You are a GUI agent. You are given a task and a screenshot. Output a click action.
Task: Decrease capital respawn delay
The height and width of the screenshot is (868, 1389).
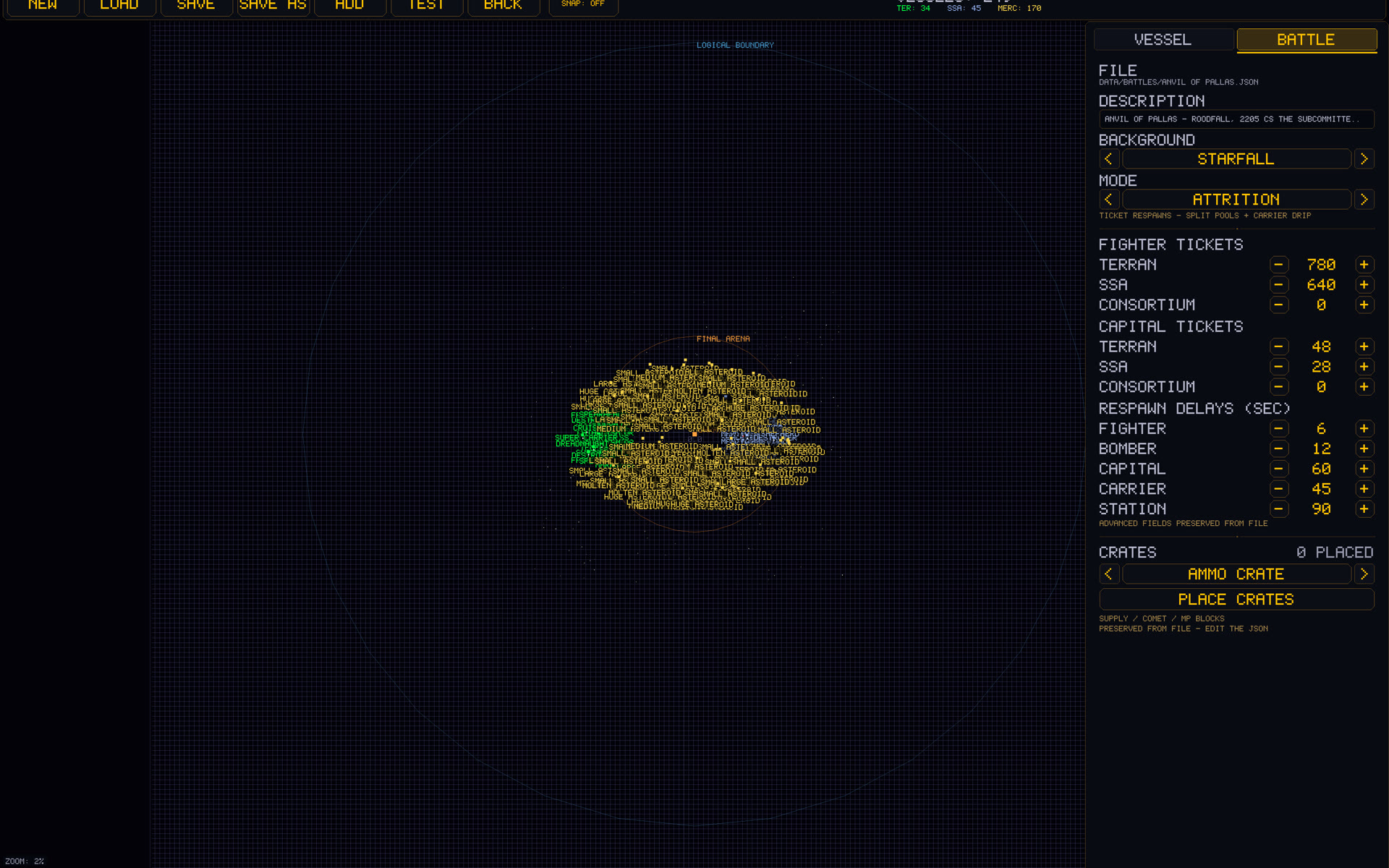(1279, 469)
